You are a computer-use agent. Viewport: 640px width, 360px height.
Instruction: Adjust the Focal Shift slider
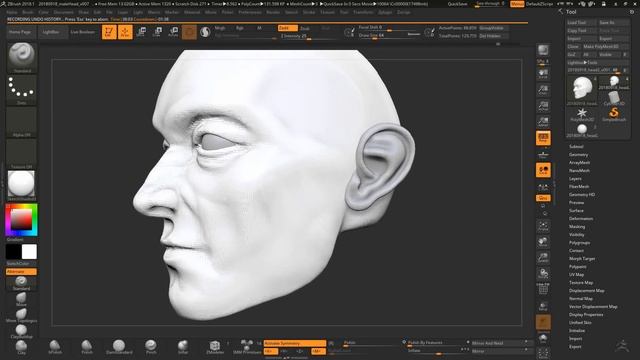[x=389, y=27]
